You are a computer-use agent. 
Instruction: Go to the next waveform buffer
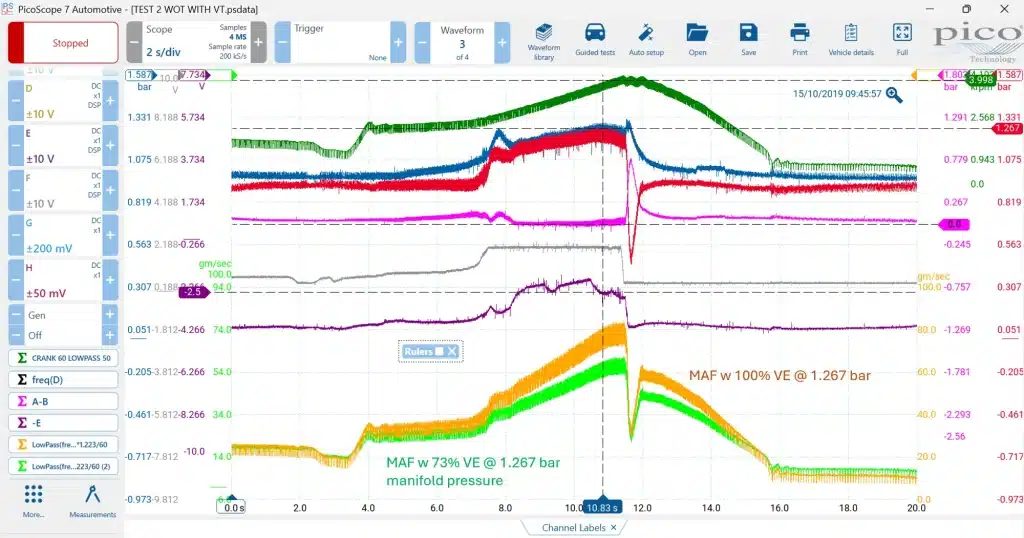(502, 42)
